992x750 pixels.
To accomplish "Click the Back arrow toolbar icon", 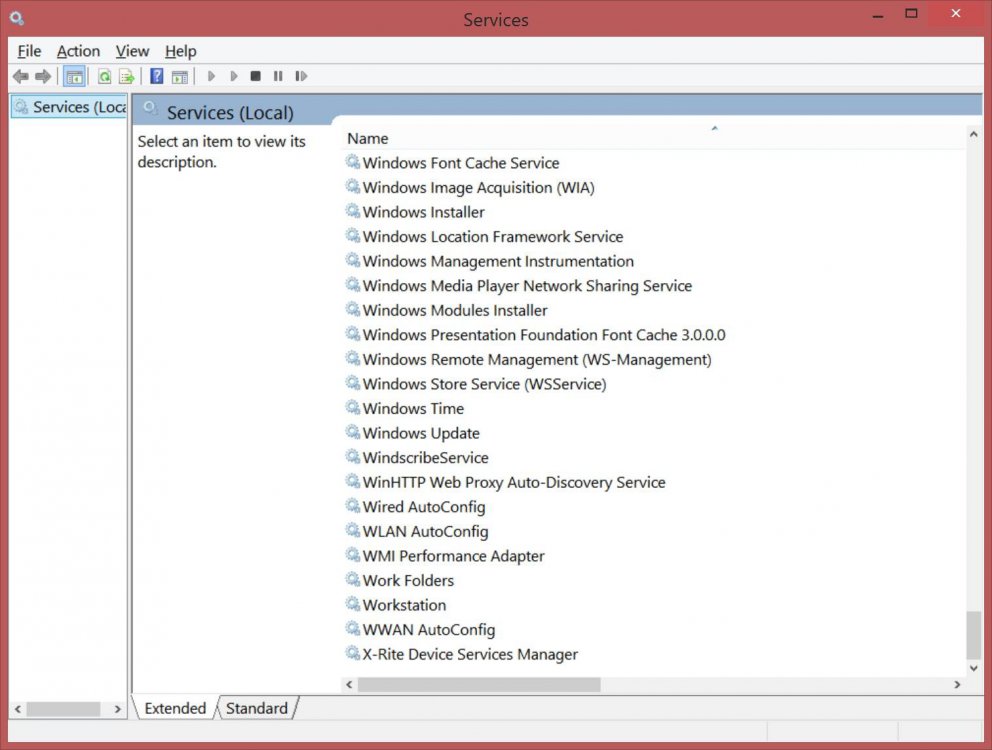I will (20, 77).
